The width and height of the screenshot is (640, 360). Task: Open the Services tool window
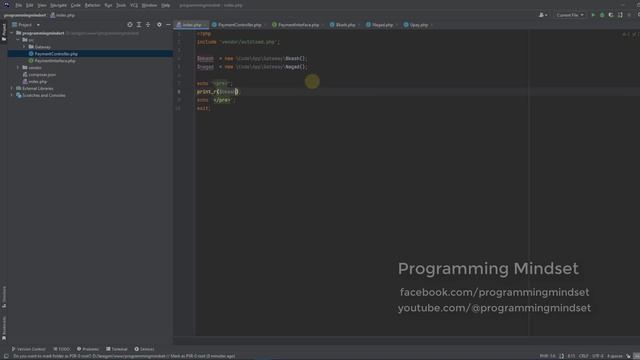[144, 349]
